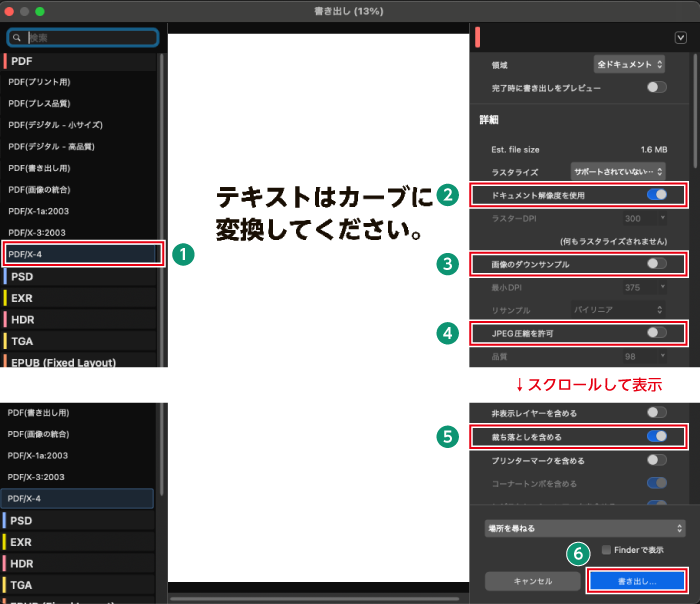700x604 pixels.
Task: Toggle the 完了時に書き出しをプレビュー switch
Action: tap(656, 88)
